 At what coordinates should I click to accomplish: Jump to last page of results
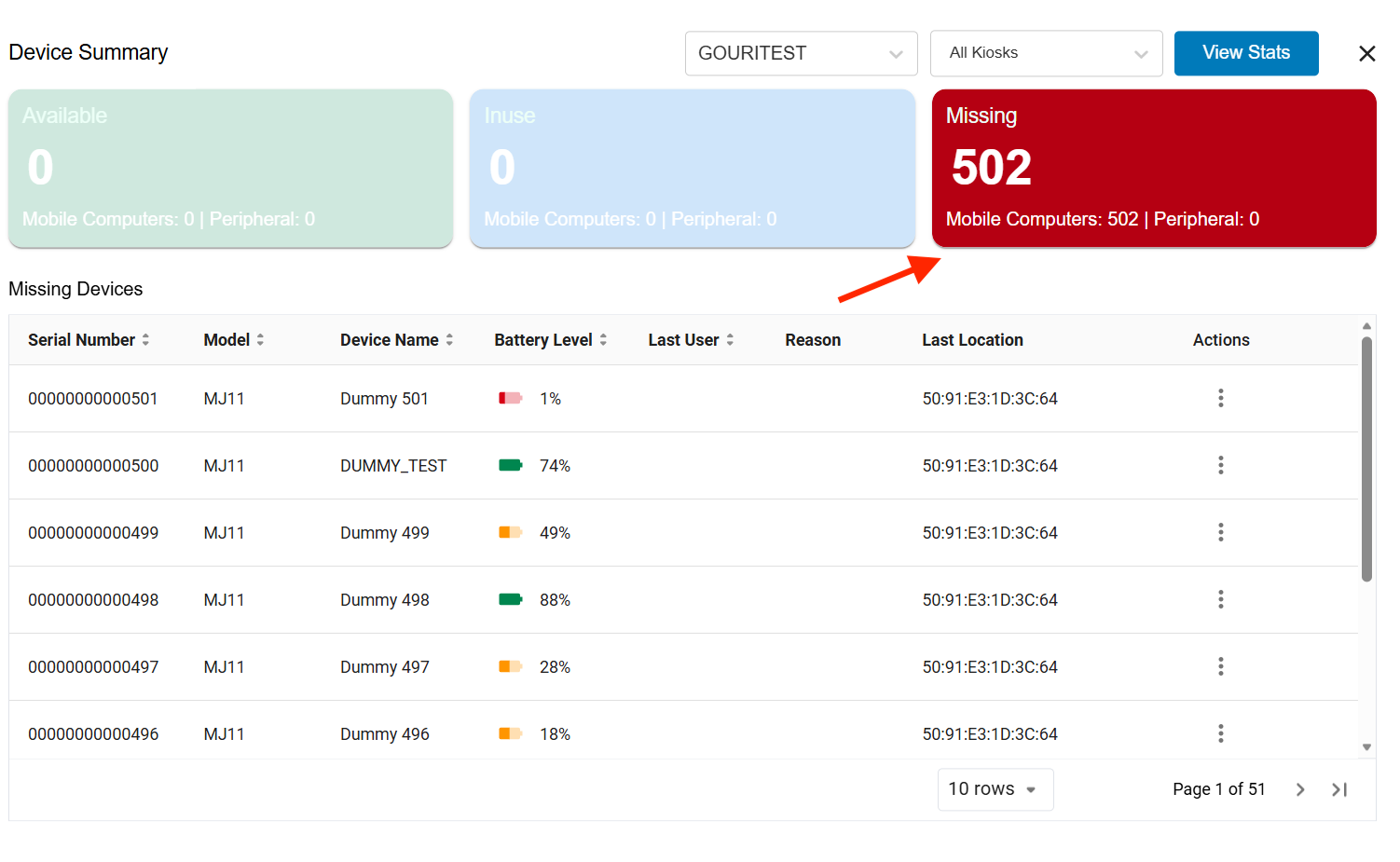pyautogui.click(x=1339, y=789)
